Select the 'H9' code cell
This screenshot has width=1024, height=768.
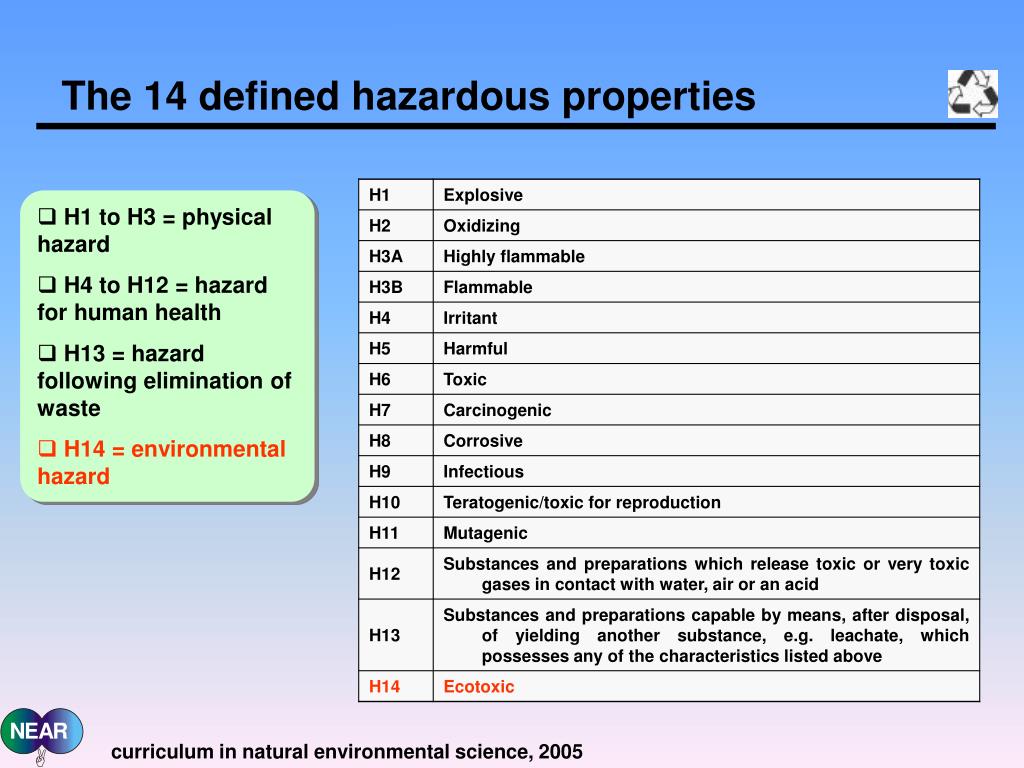(396, 471)
